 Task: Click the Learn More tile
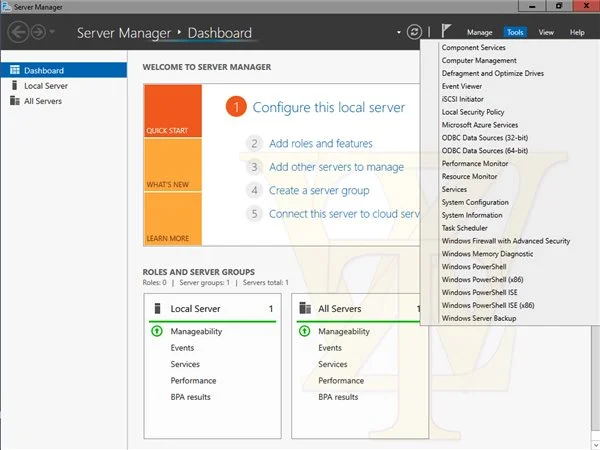tap(173, 219)
